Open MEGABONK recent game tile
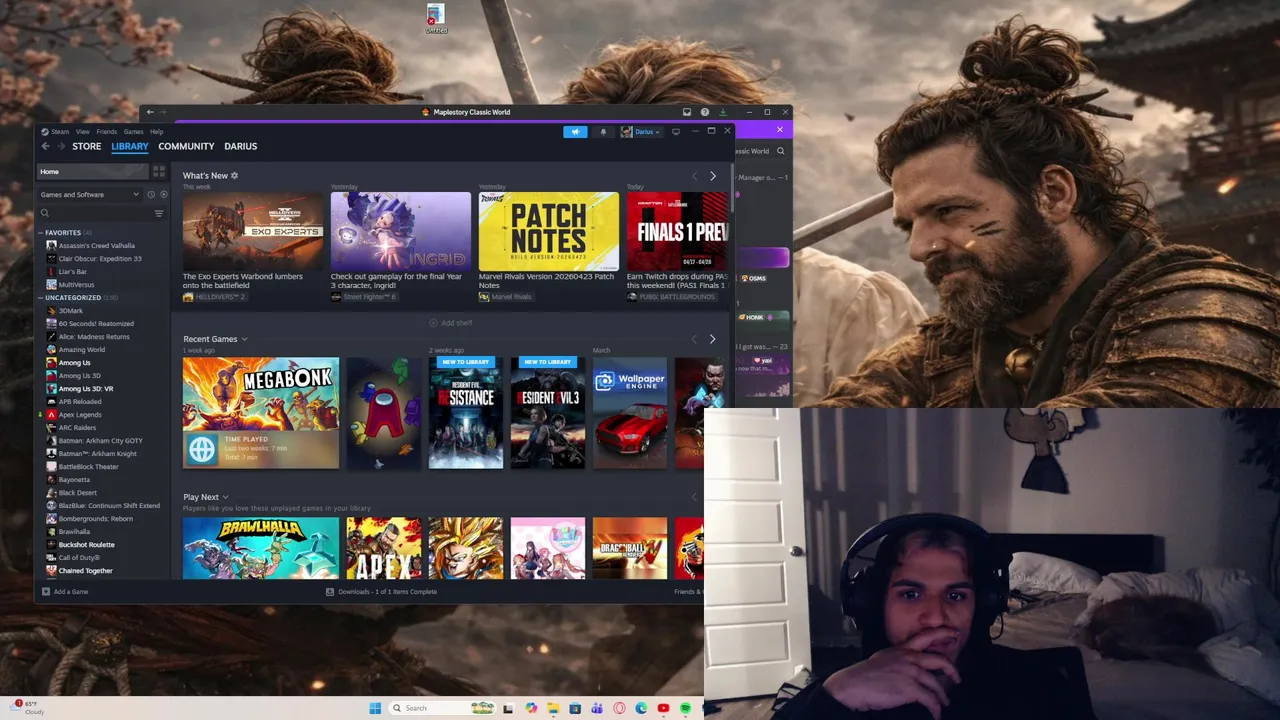Viewport: 1280px width, 720px height. (261, 413)
